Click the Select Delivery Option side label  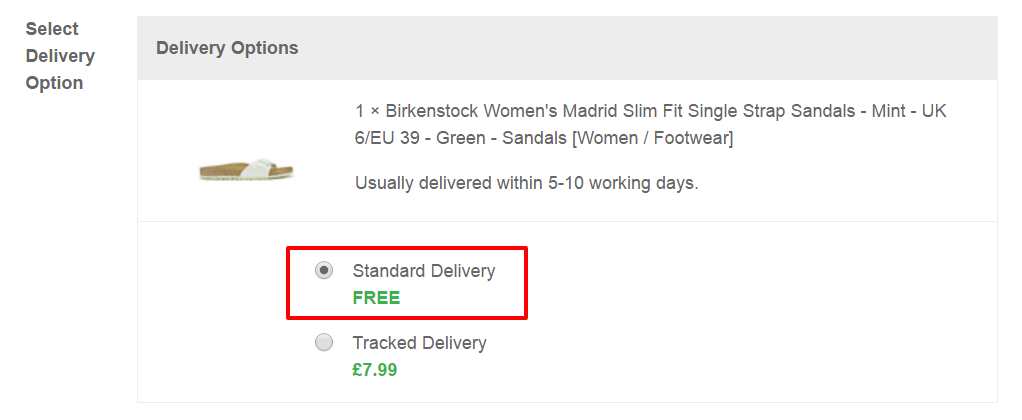point(60,56)
